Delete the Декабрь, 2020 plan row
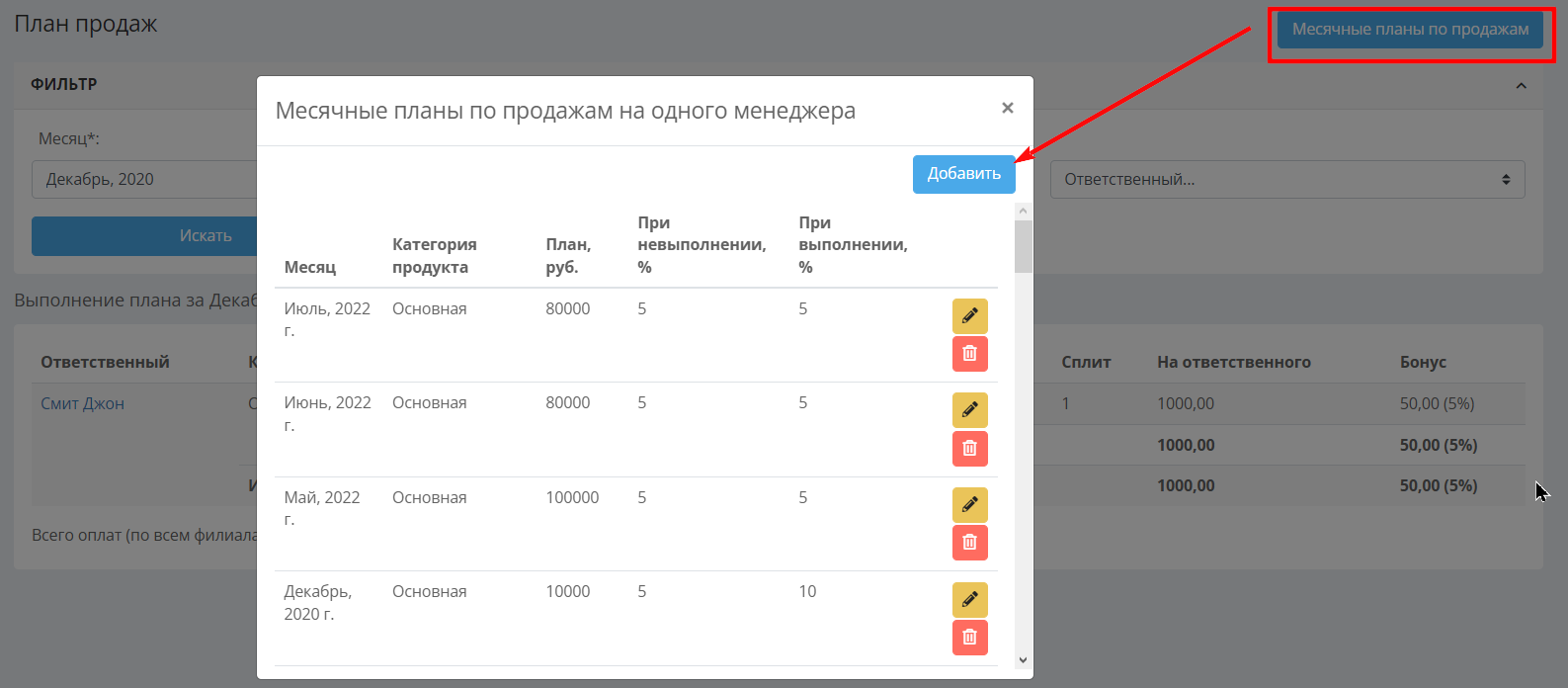The image size is (1568, 688). (x=969, y=638)
